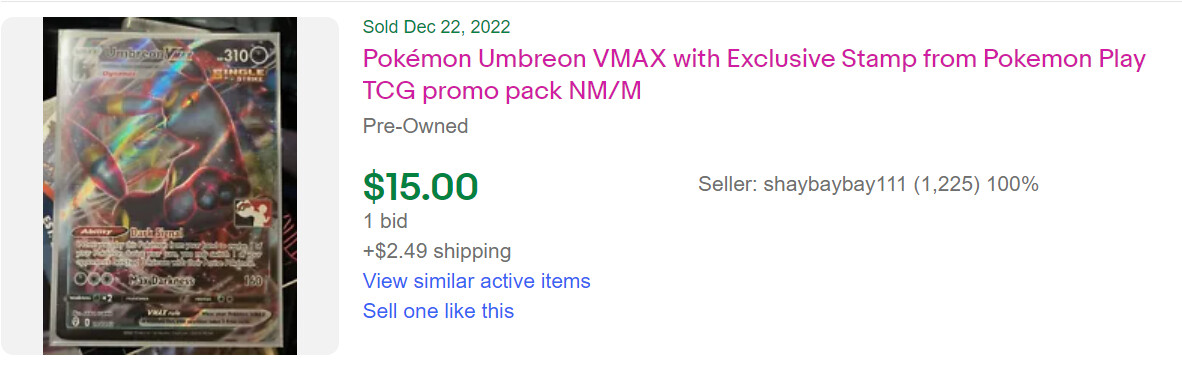Click the Sold Dec 22, 2022 label
Screen dimensions: 1182x384
436,27
